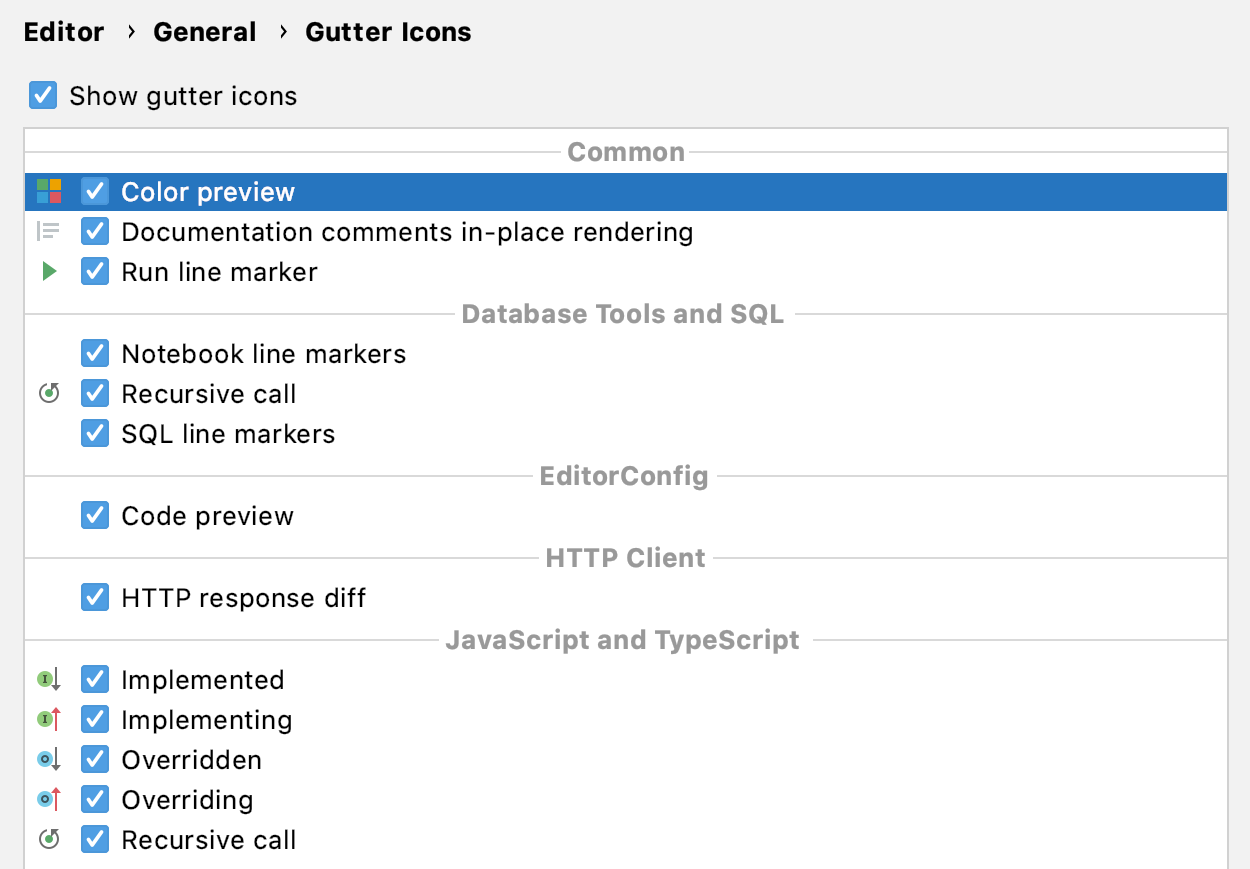Select the Color preview row label
1250x869 pixels.
(x=208, y=192)
